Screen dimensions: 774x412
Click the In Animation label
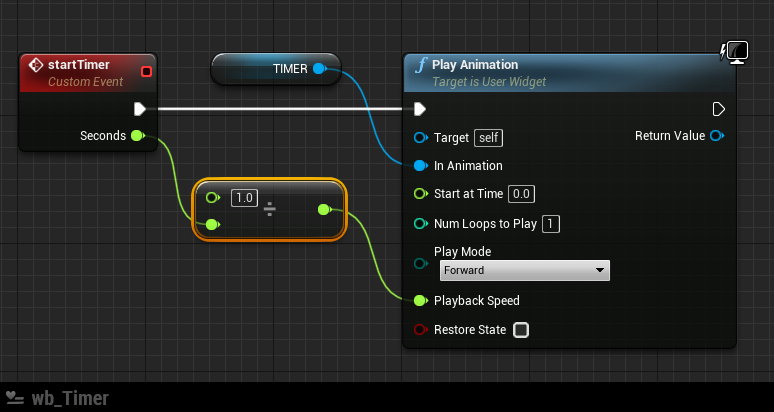pyautogui.click(x=468, y=166)
